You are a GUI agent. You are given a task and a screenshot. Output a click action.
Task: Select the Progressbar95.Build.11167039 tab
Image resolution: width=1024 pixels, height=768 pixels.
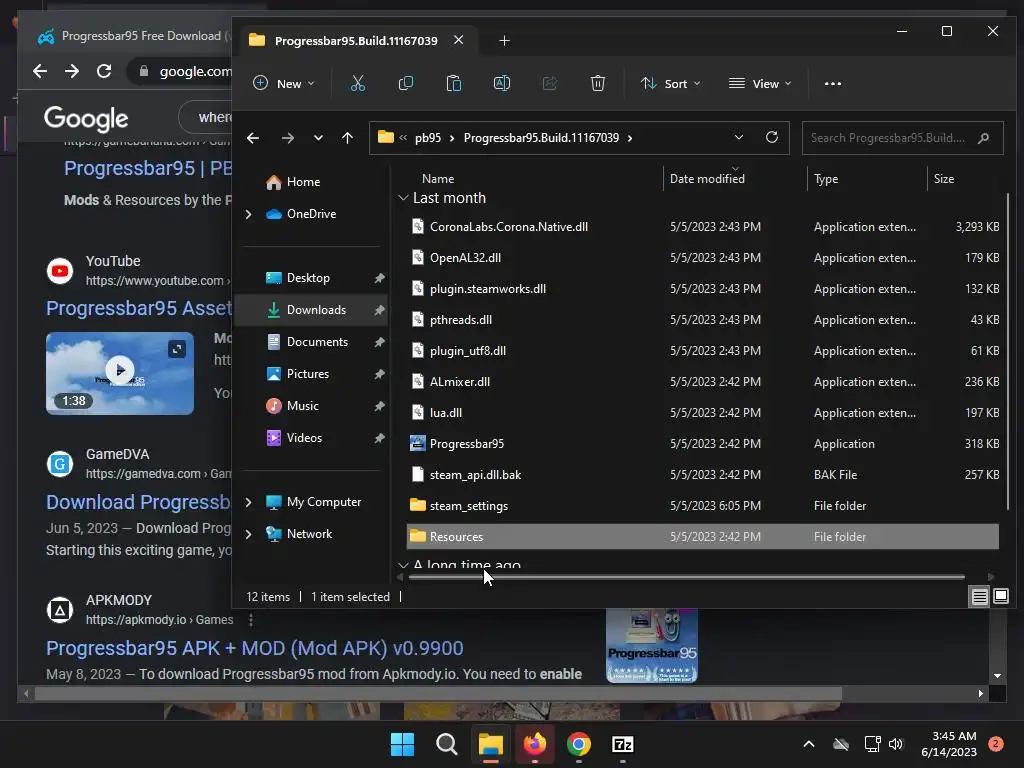tap(355, 40)
